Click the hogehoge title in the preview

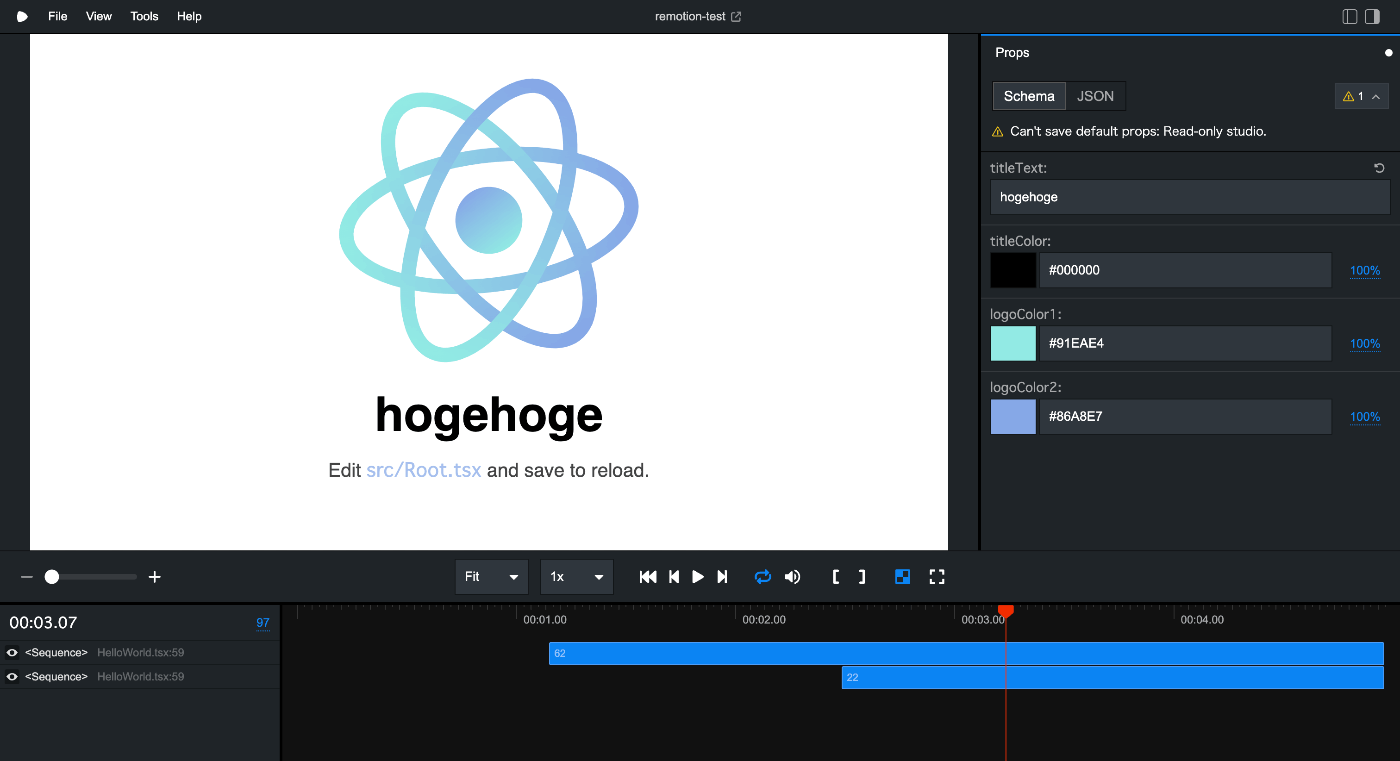click(x=489, y=414)
